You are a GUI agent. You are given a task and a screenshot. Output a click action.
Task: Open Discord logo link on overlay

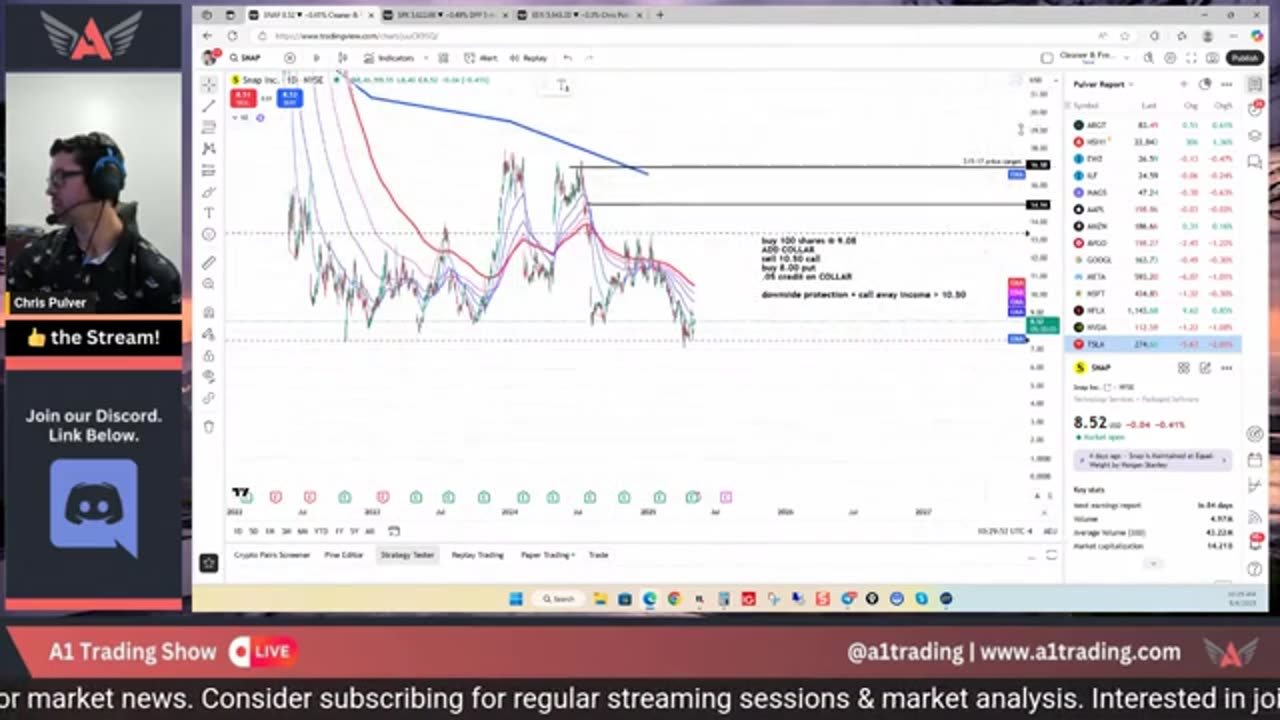(x=94, y=507)
